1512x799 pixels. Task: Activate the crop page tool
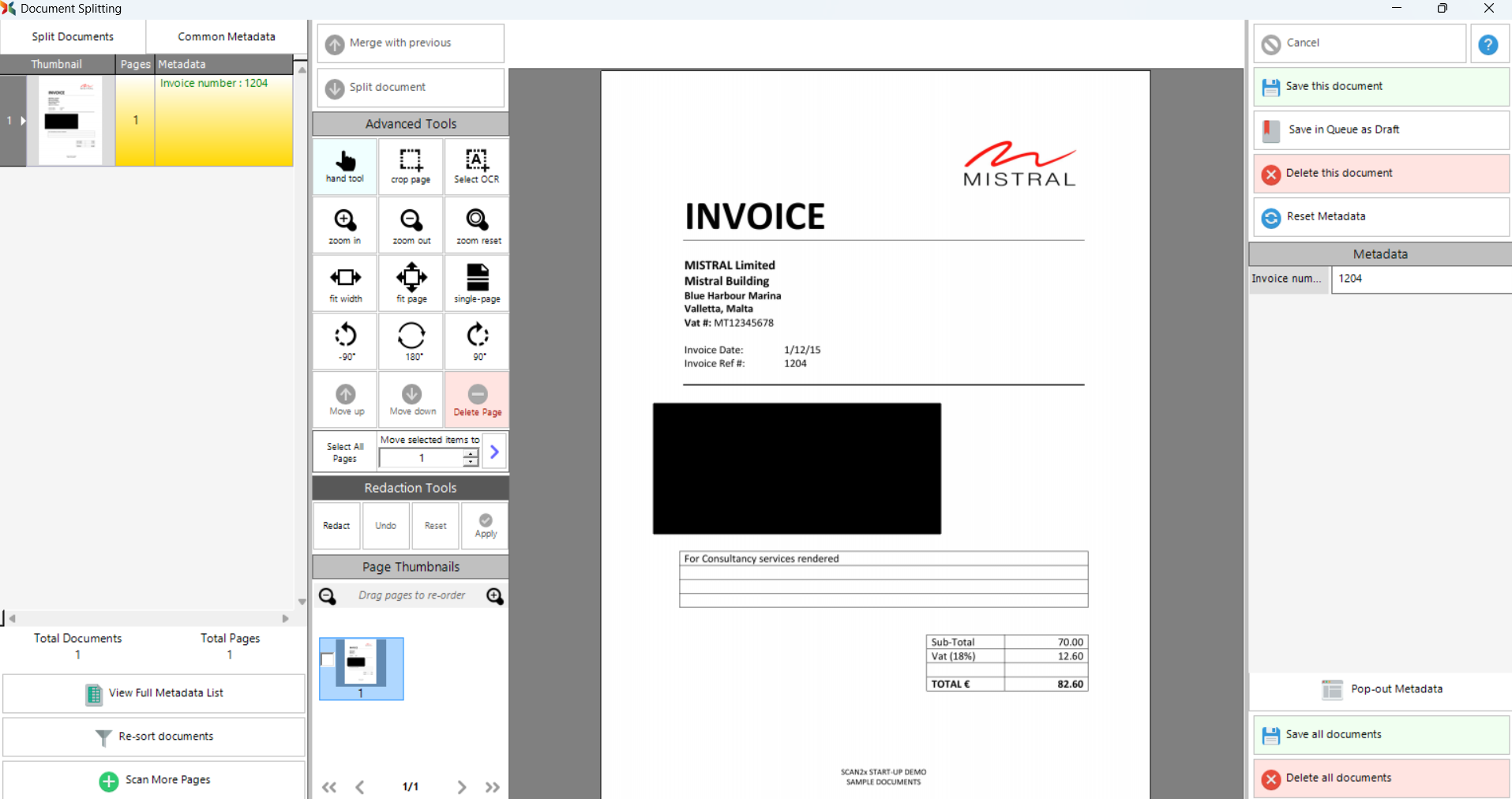click(x=411, y=167)
